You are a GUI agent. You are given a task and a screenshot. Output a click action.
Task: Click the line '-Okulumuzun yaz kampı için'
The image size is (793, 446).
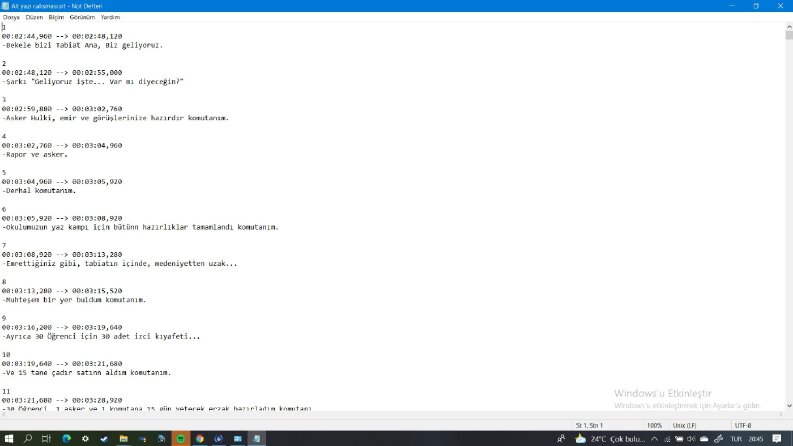point(140,228)
